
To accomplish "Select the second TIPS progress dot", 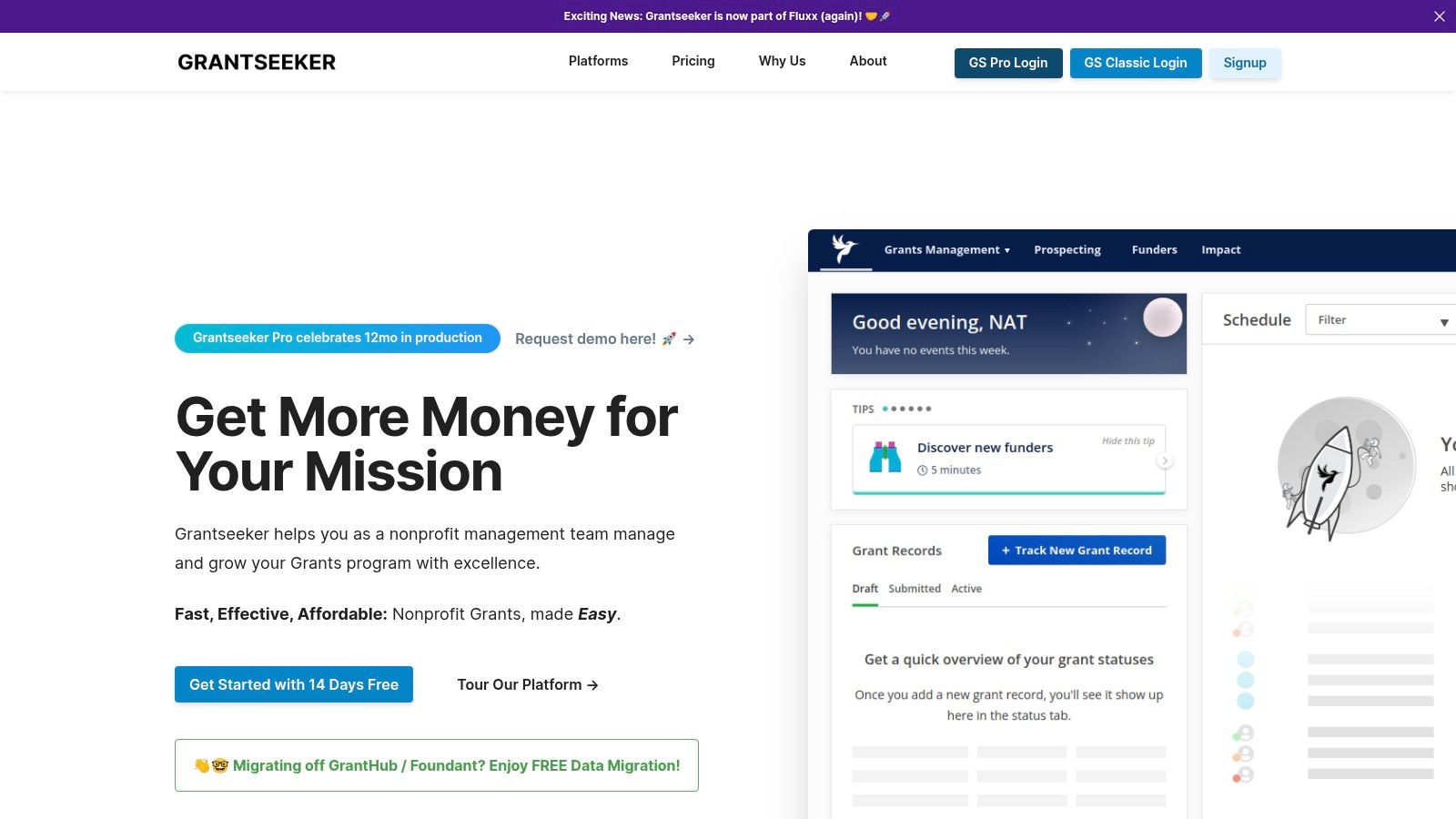I will [x=894, y=409].
